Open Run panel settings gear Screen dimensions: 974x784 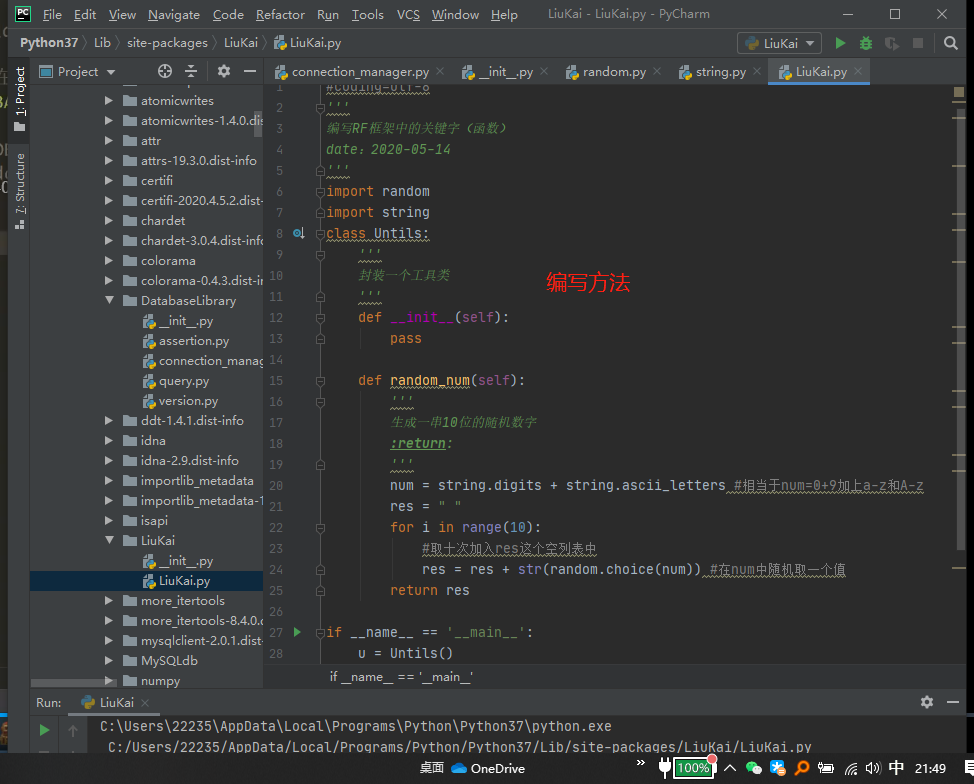[x=927, y=703]
